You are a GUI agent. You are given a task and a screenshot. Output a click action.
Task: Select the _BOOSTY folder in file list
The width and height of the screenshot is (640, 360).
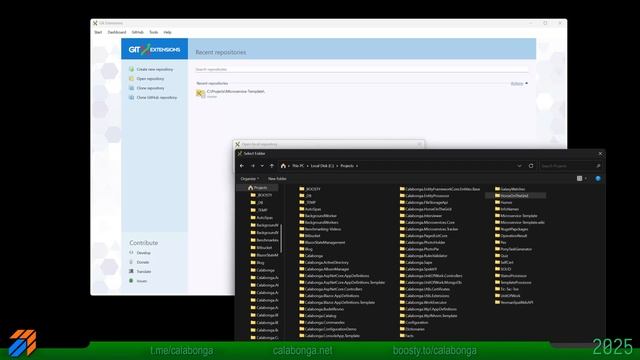point(310,189)
